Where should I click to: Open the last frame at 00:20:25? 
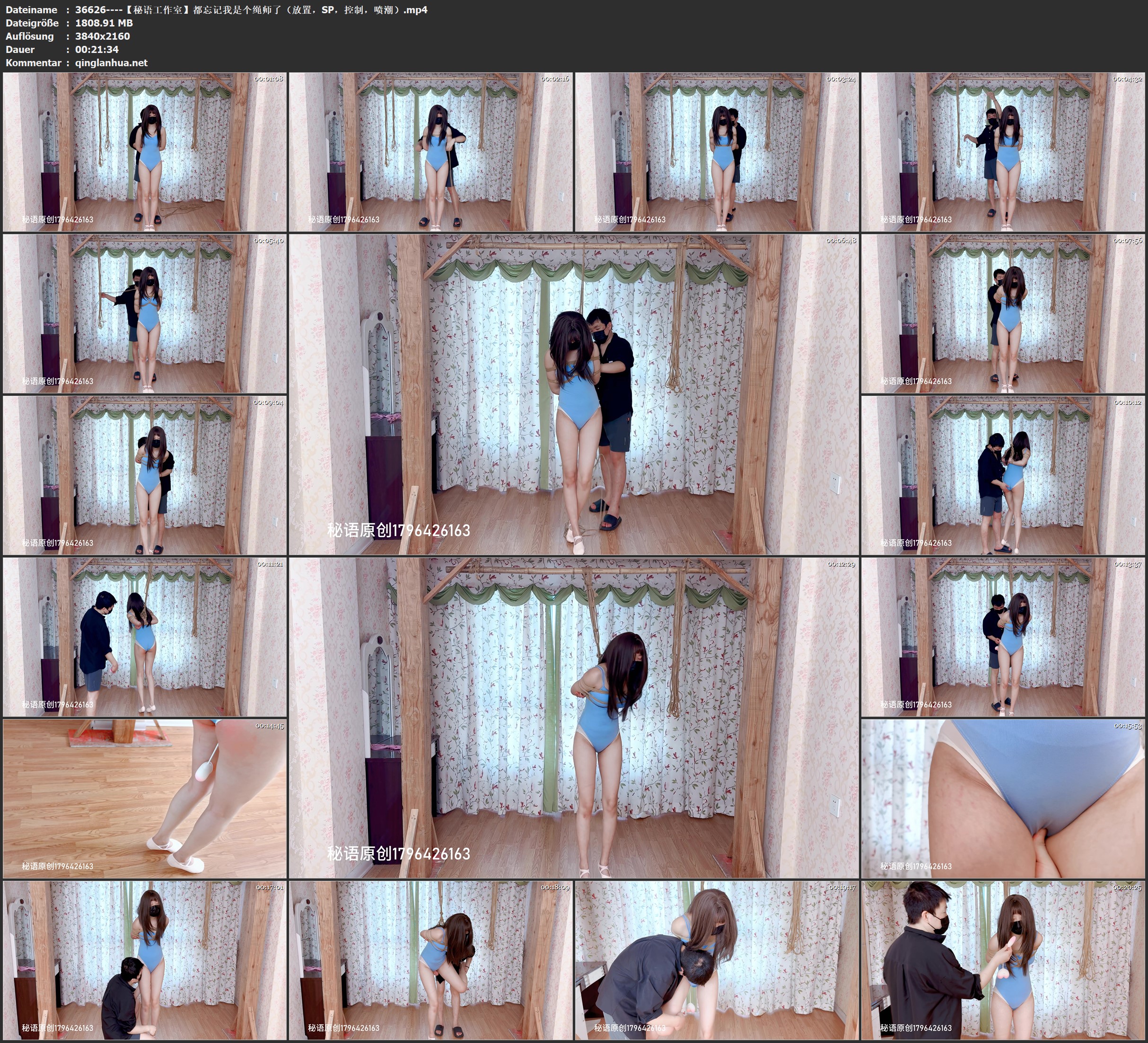tap(1003, 960)
